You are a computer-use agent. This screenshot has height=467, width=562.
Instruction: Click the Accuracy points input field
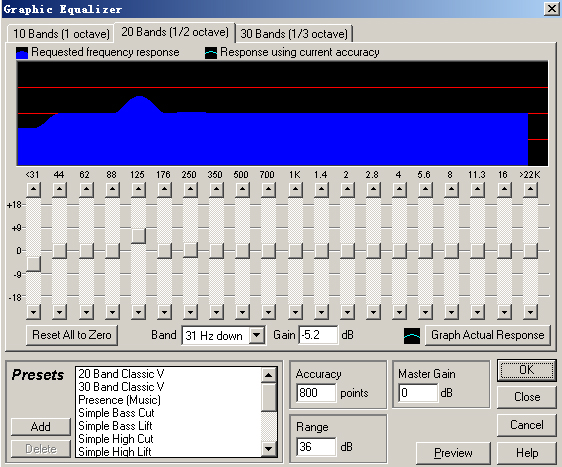point(316,393)
